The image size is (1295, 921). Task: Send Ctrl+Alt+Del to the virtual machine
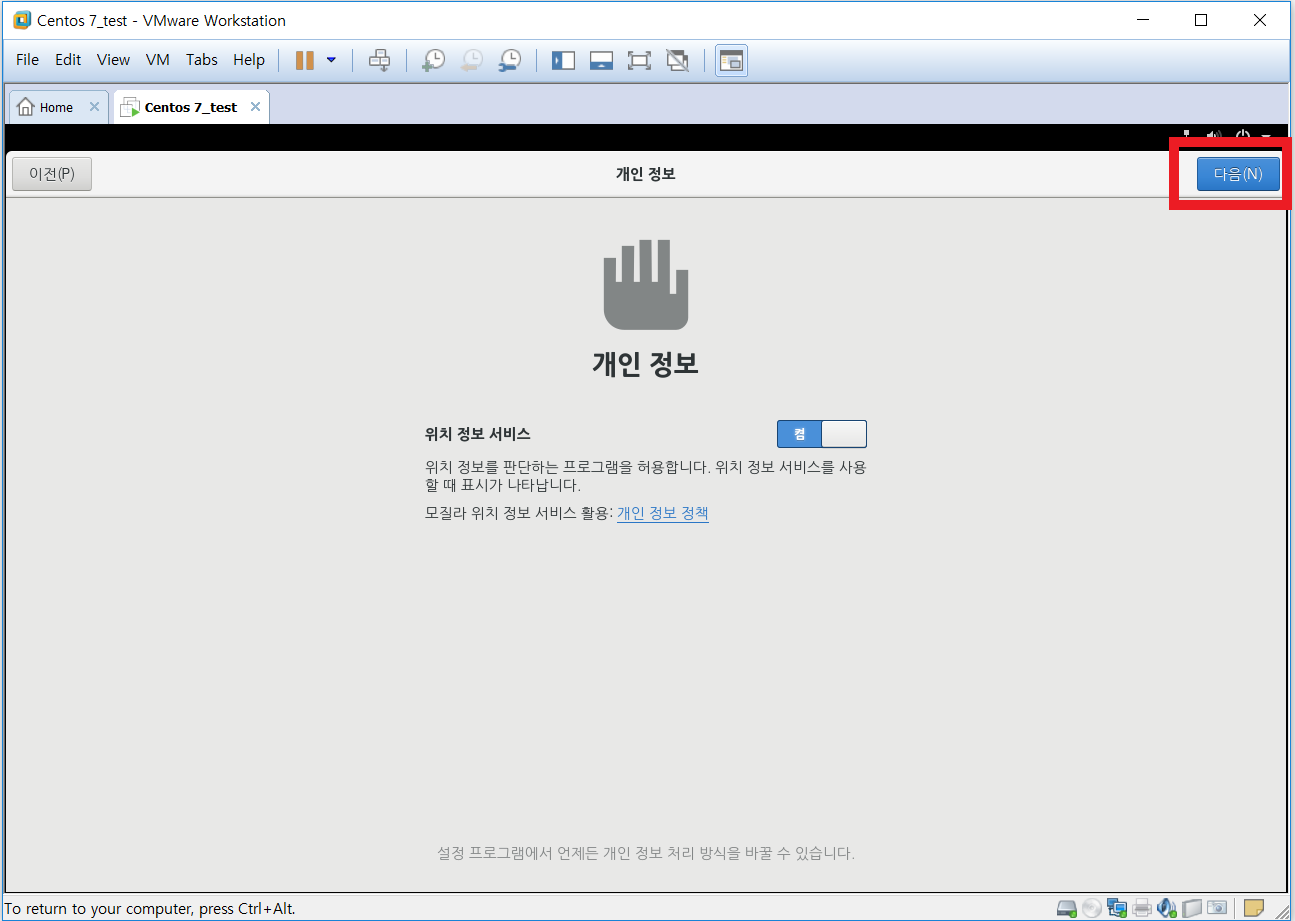pyautogui.click(x=379, y=60)
